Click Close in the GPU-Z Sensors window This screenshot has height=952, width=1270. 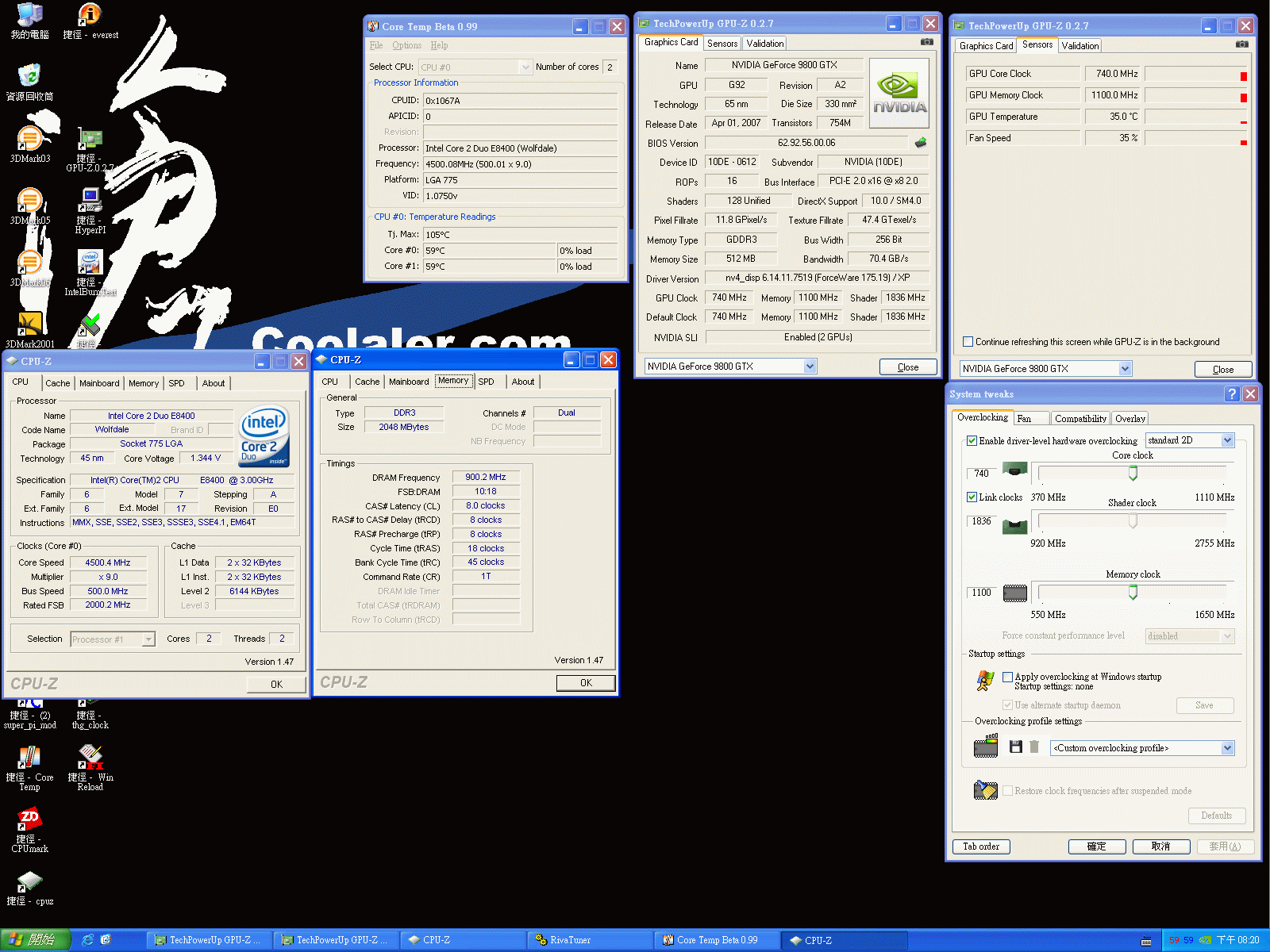[x=1223, y=370]
